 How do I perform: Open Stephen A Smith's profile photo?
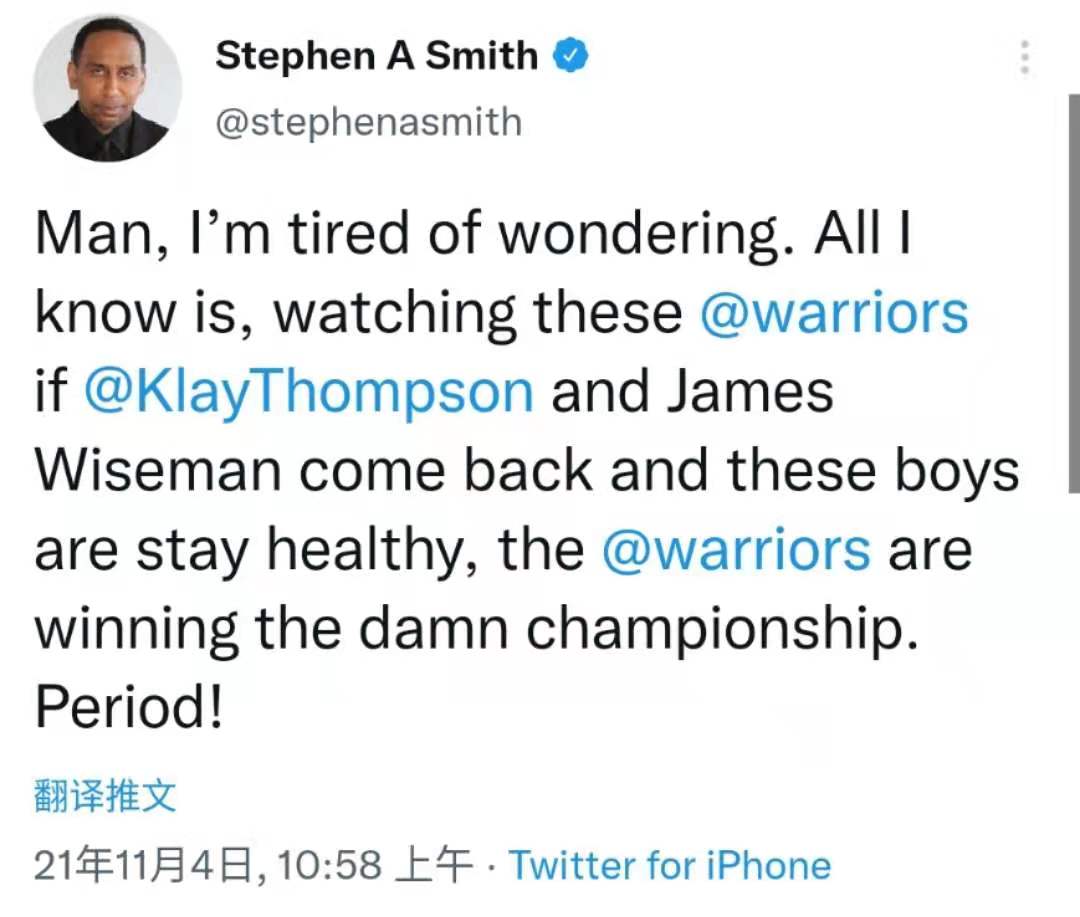107,89
